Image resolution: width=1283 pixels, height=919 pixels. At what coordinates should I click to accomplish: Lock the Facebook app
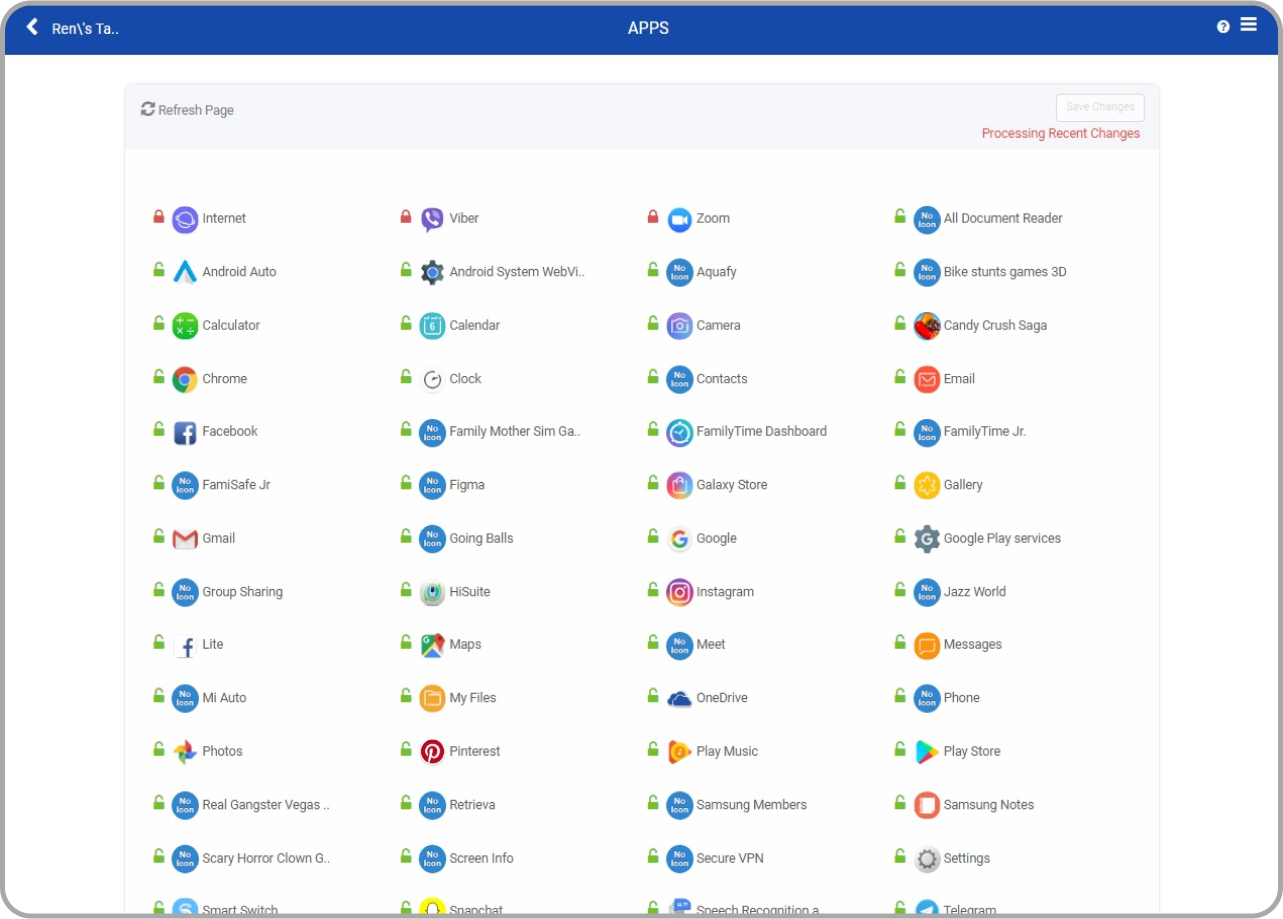pyautogui.click(x=158, y=429)
